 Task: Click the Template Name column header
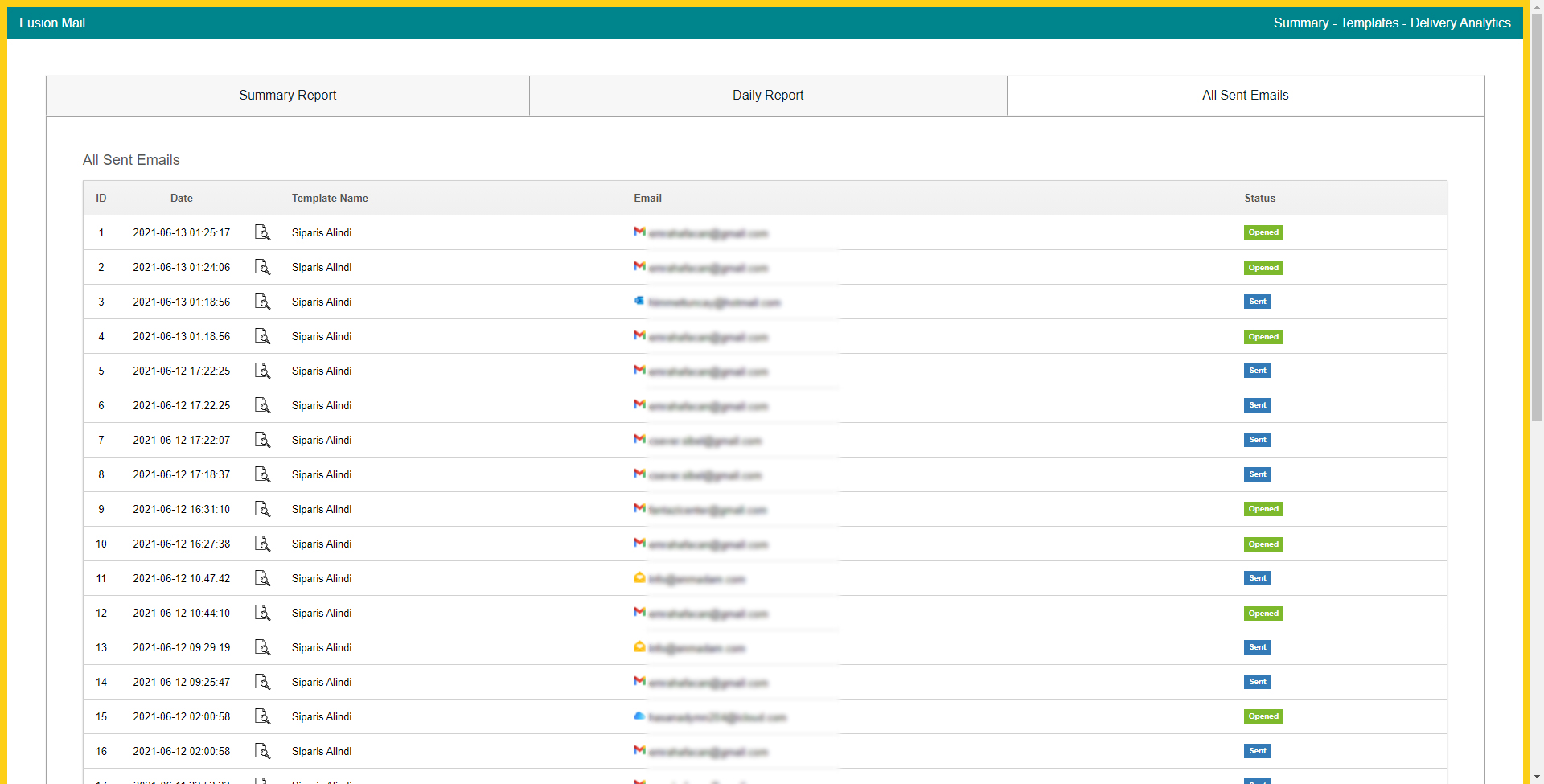[330, 198]
